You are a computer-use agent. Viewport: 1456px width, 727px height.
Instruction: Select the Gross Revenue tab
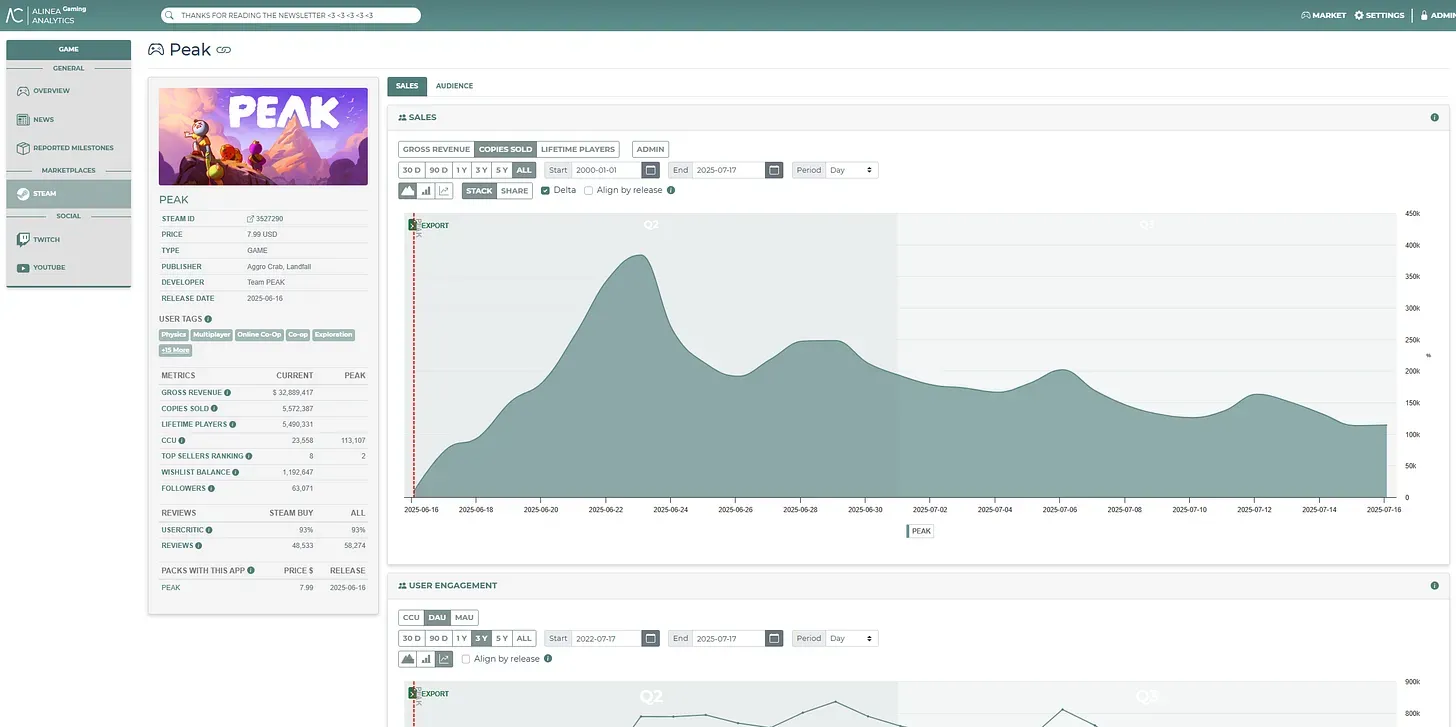coord(436,149)
